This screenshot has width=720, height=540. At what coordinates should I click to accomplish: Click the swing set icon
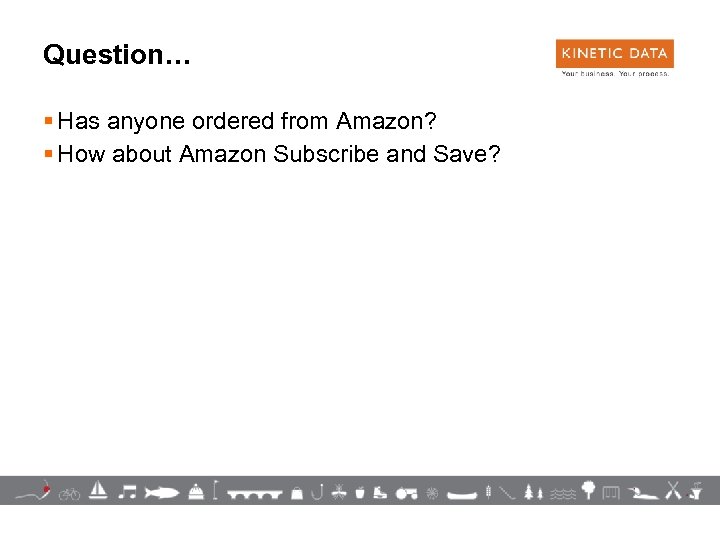[x=613, y=491]
